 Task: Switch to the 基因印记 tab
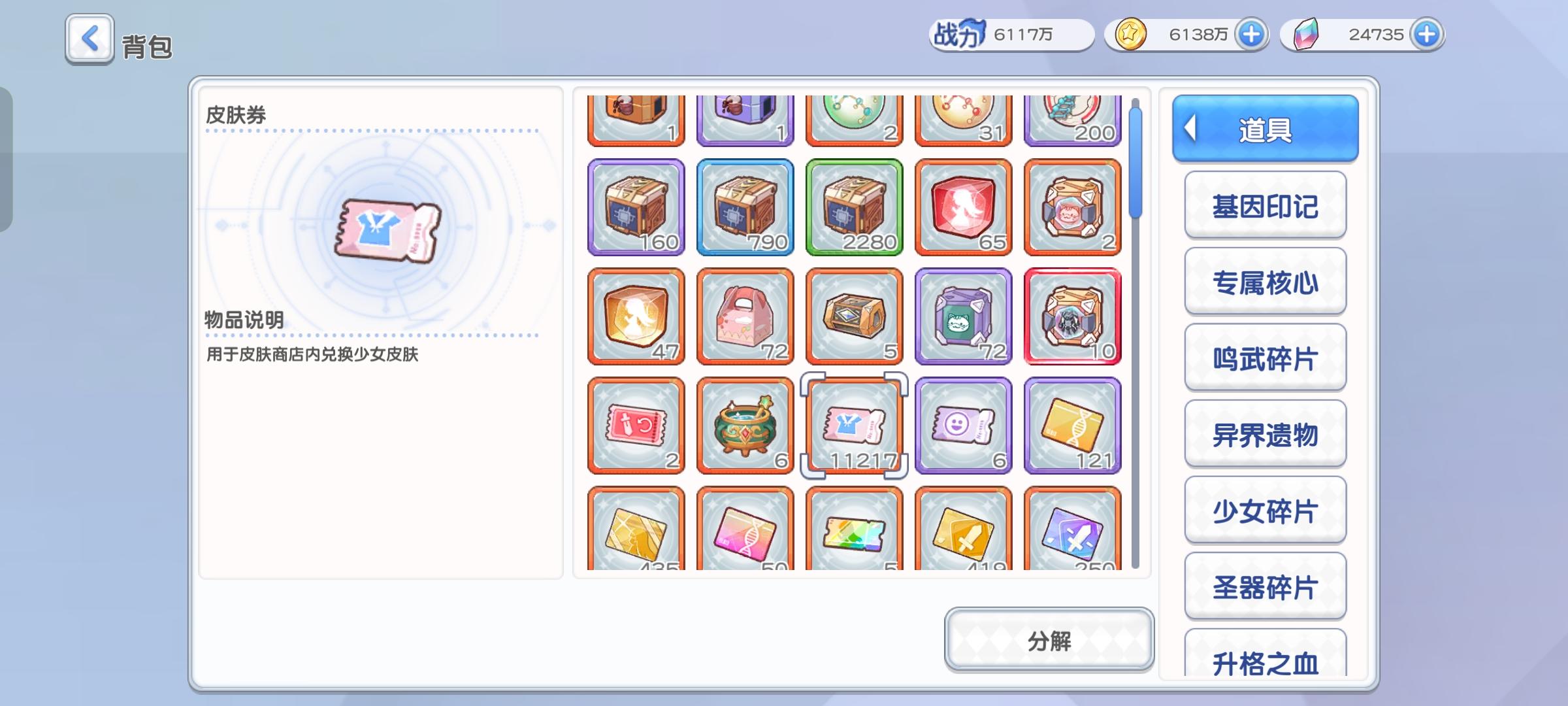click(1266, 205)
